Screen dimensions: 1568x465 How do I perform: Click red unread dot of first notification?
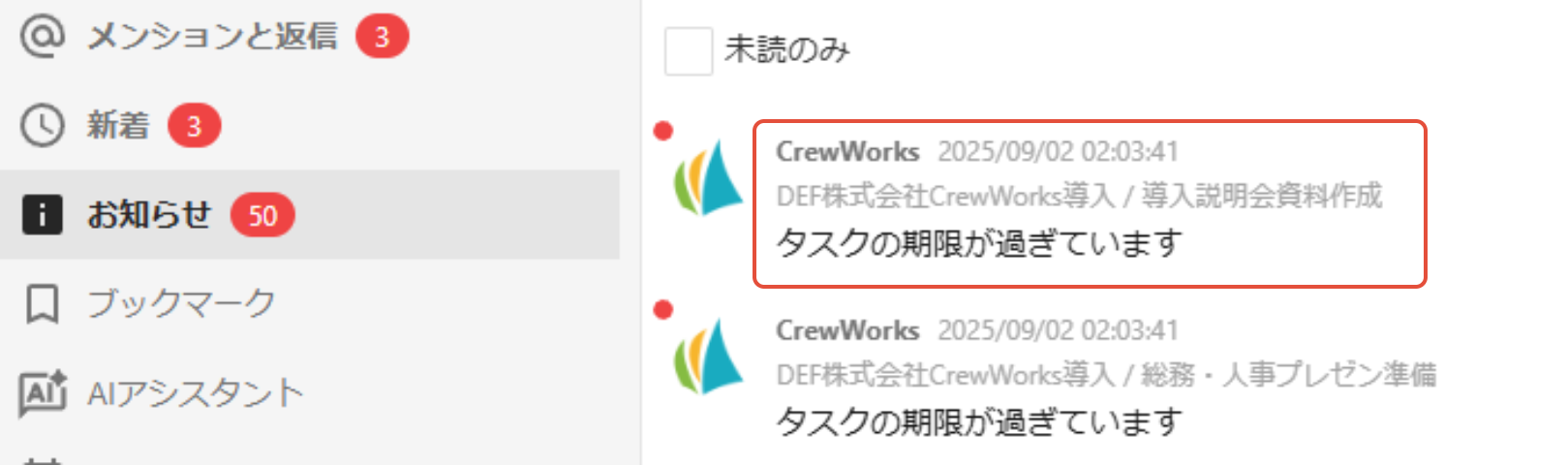pyautogui.click(x=663, y=131)
